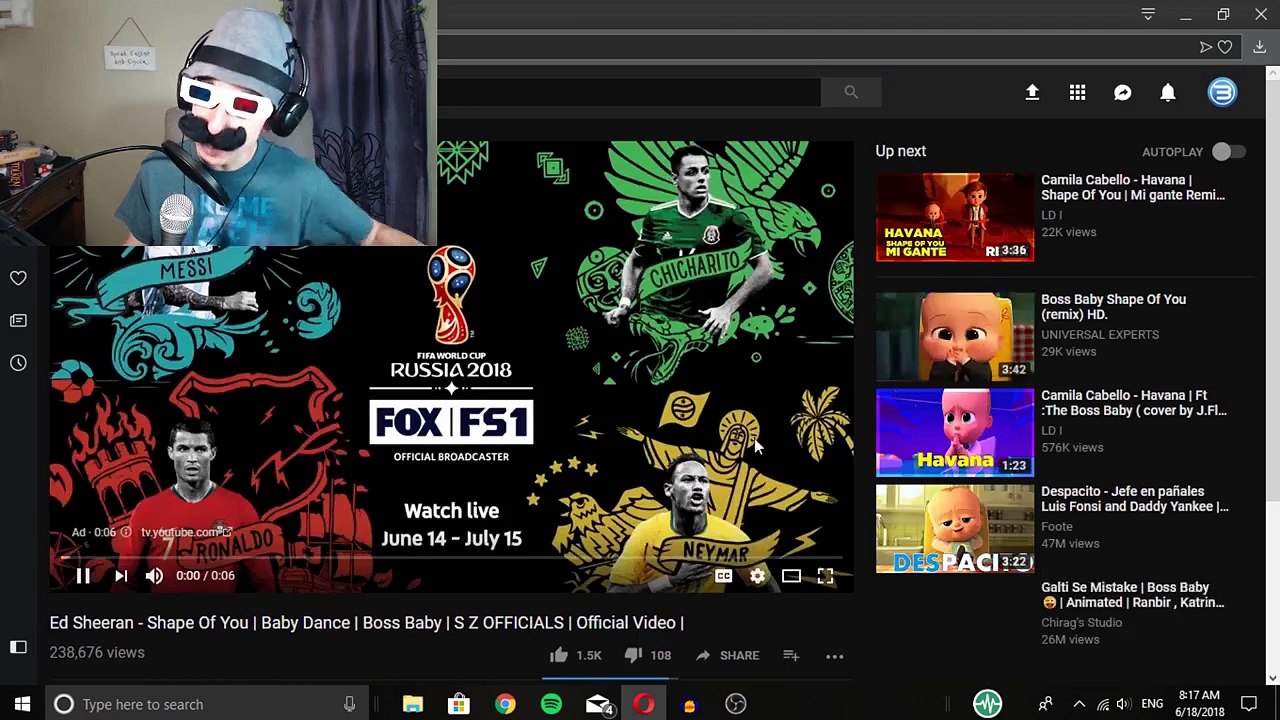Viewport: 1280px width, 720px height.
Task: Open the Boss Baby Shape Of You thumbnail
Action: pos(955,337)
